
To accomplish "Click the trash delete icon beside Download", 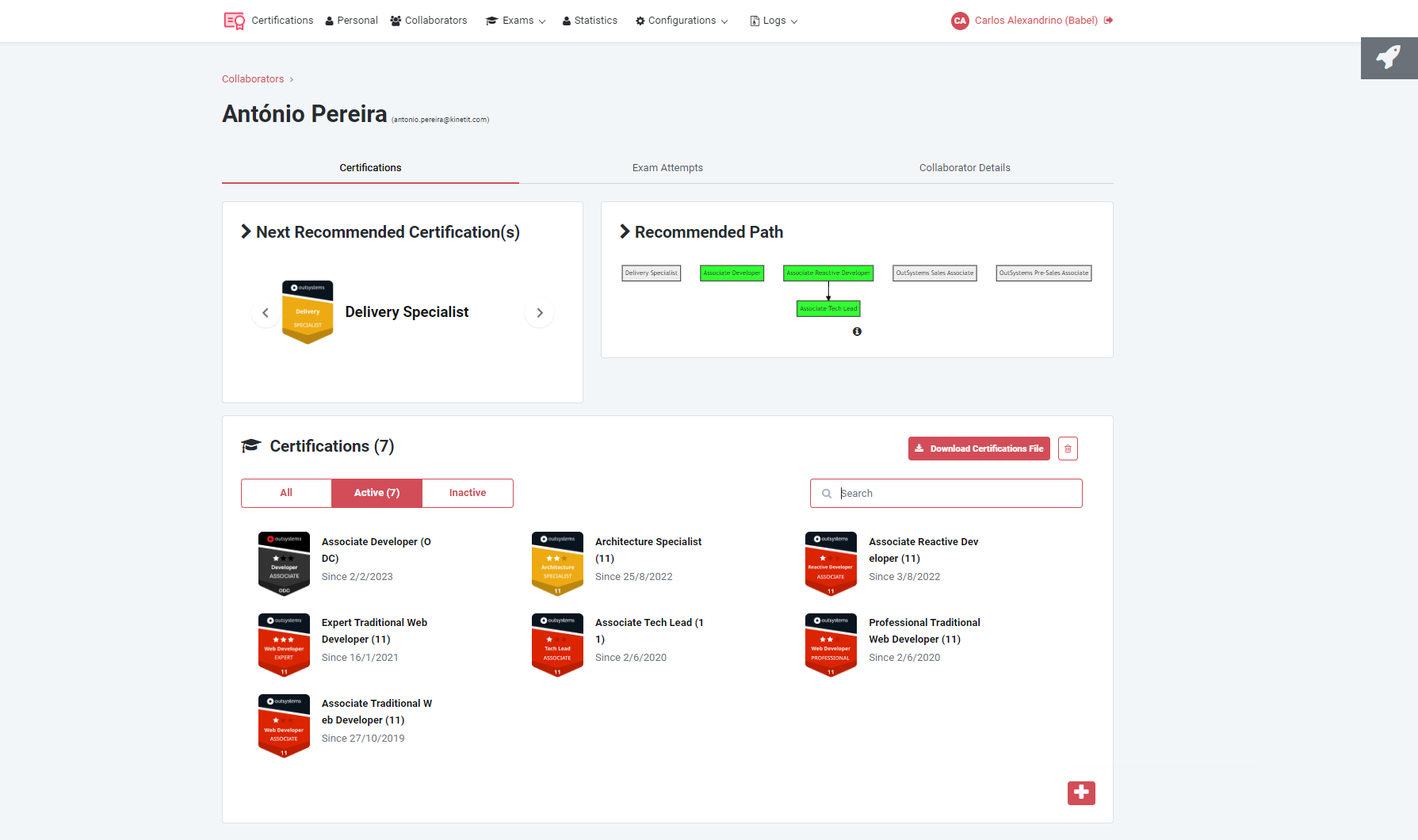I will (x=1068, y=449).
